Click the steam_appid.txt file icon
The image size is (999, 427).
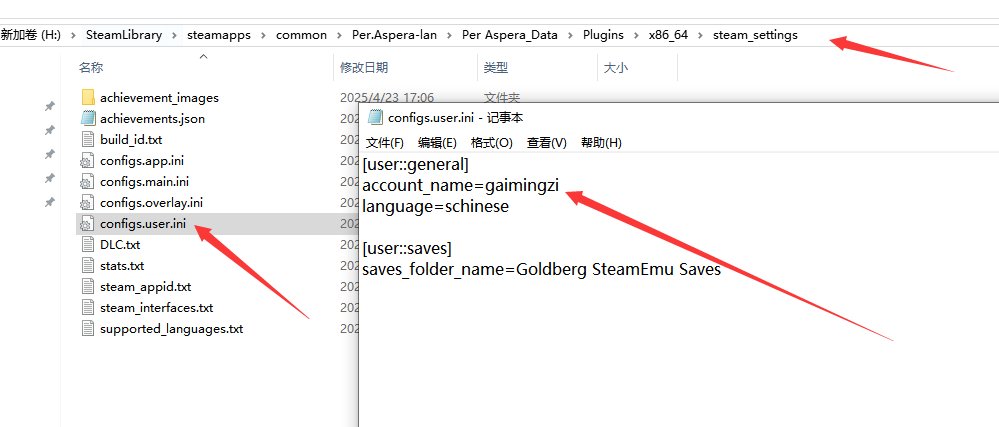click(x=86, y=287)
